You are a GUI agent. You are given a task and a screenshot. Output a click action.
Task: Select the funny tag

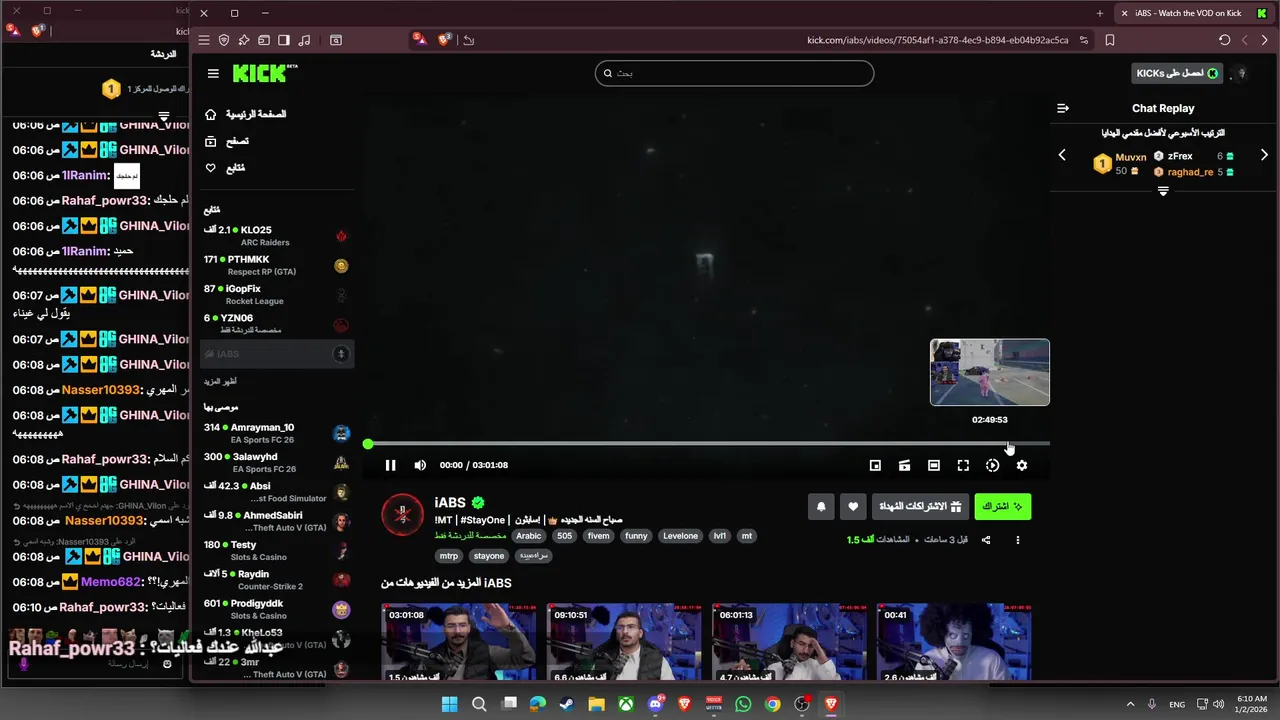(636, 536)
